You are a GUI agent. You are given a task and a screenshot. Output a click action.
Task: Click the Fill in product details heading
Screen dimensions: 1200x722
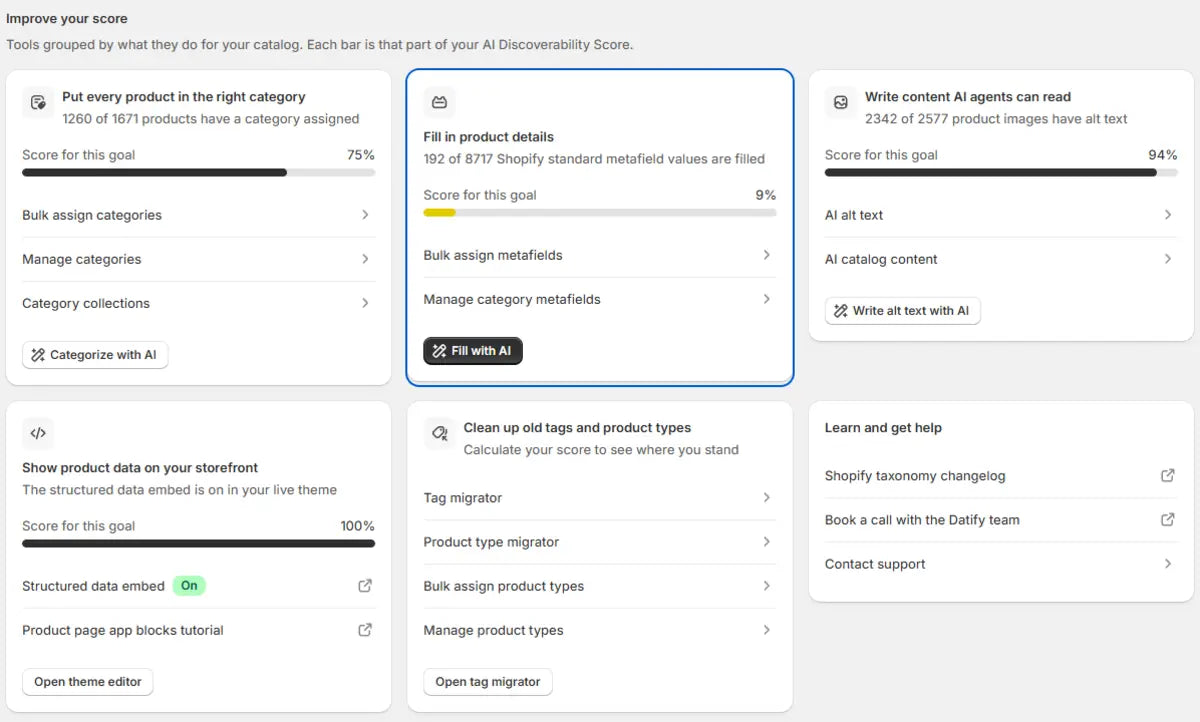pos(488,137)
